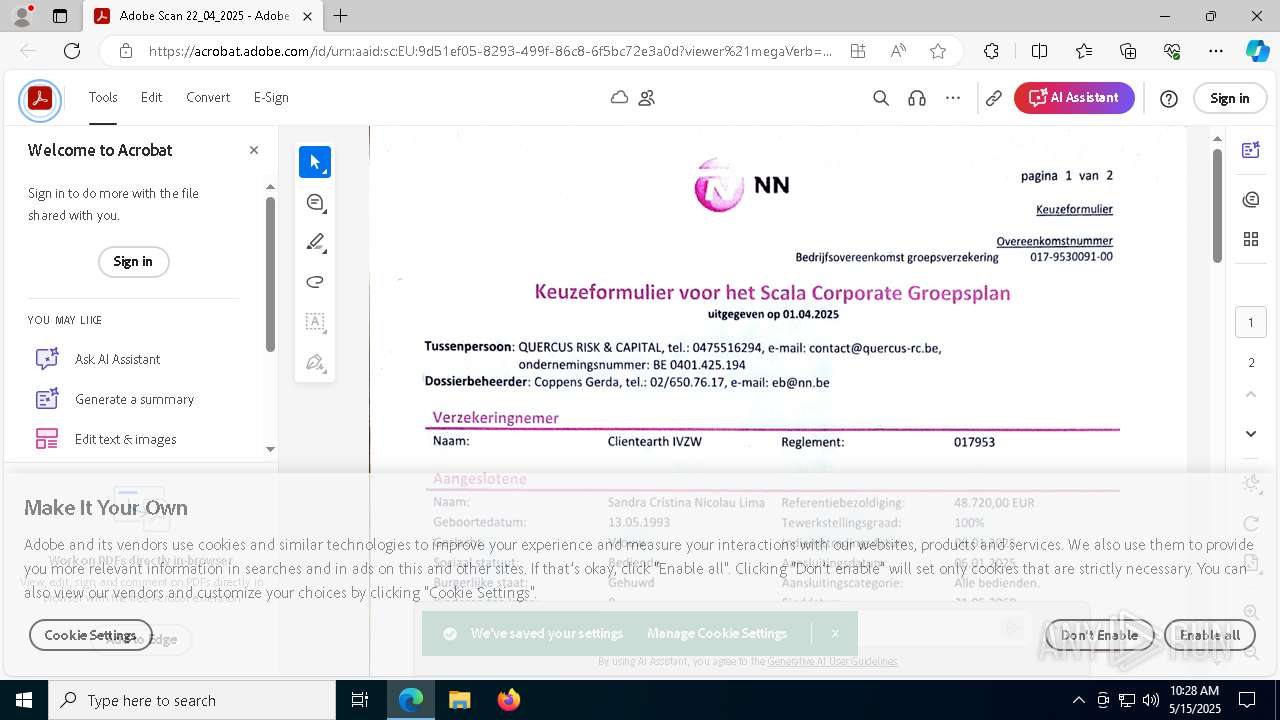The height and width of the screenshot is (720, 1280).
Task: Open the document search magnifier
Action: click(881, 98)
